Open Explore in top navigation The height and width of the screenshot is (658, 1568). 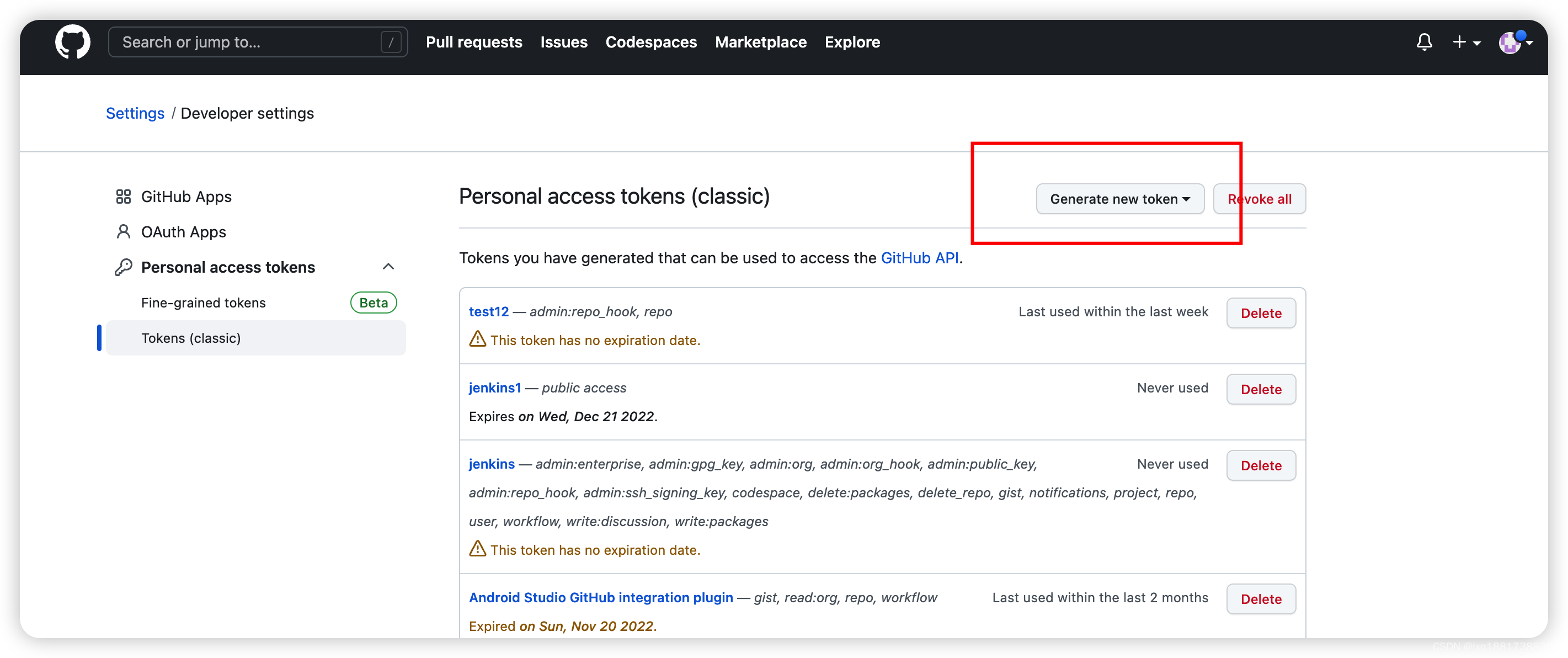tap(852, 42)
